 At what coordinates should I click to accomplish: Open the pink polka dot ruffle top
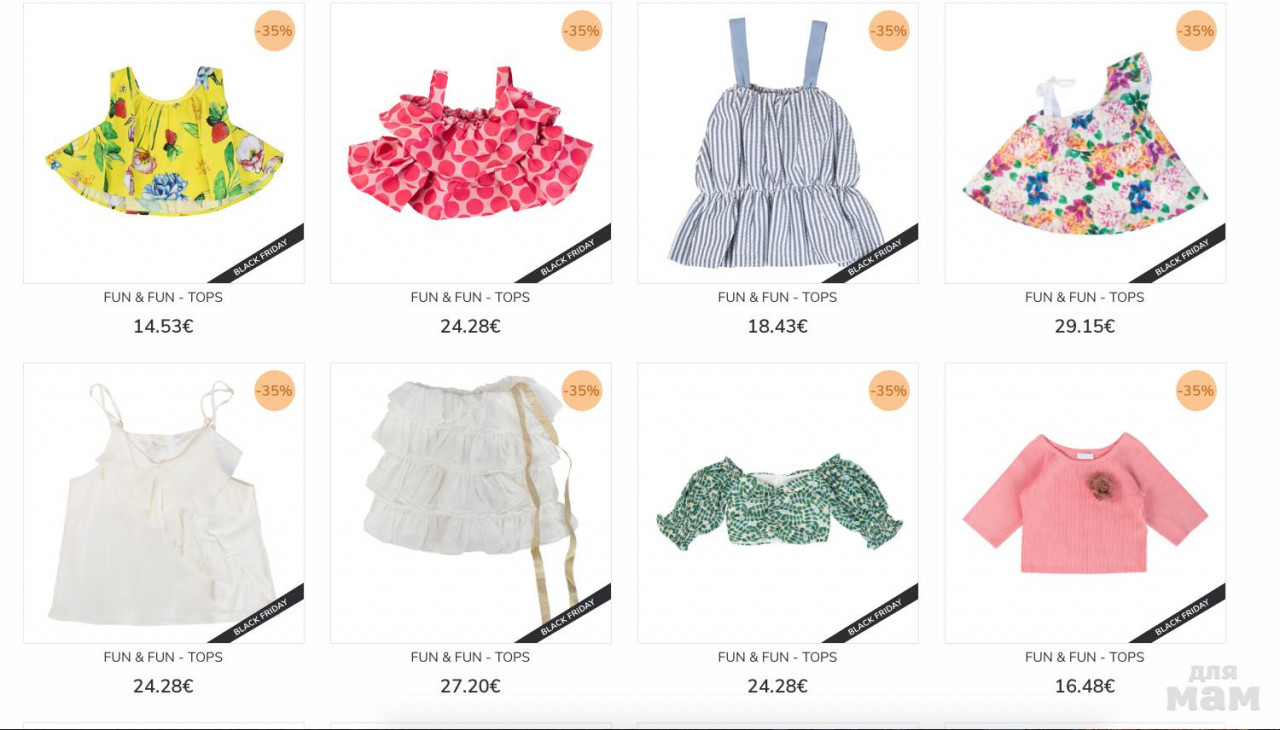[x=471, y=143]
